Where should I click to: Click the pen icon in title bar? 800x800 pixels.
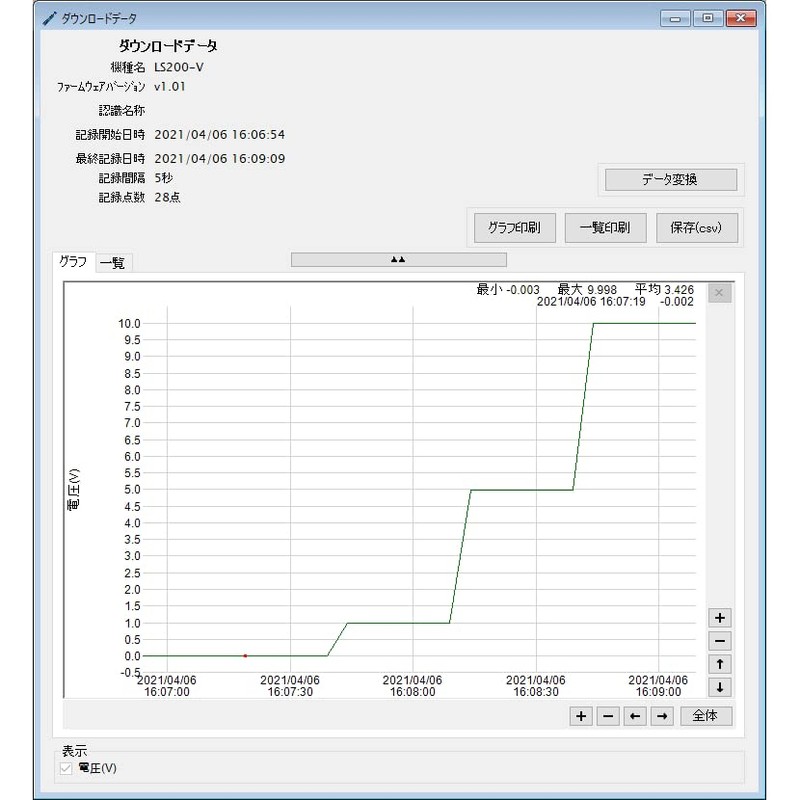(x=49, y=18)
